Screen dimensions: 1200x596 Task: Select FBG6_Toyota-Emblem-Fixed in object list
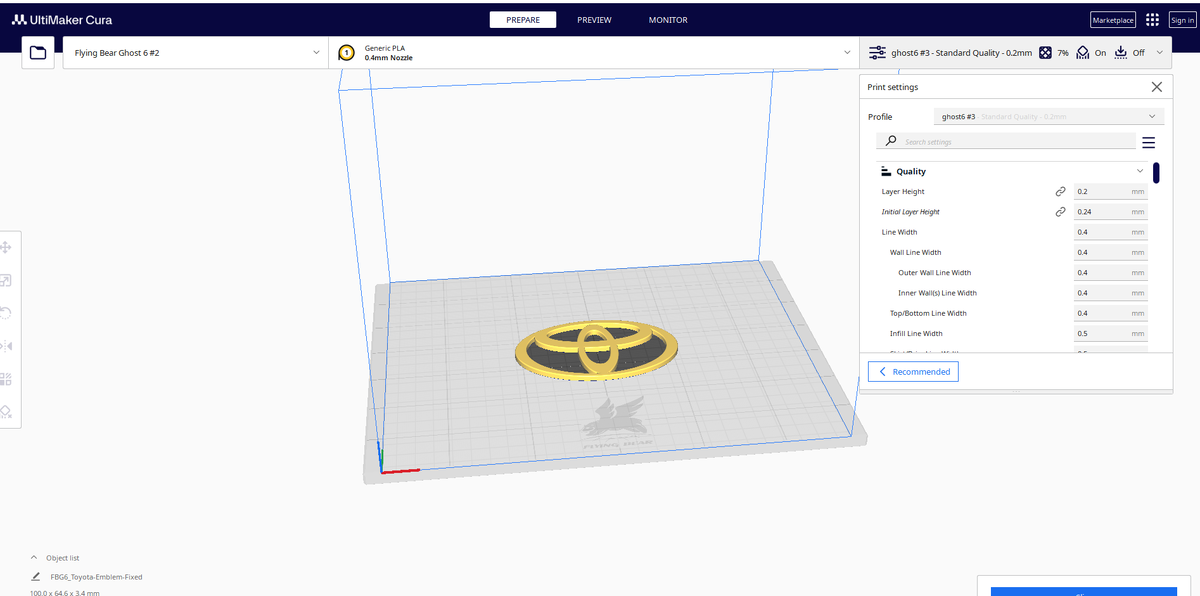pos(96,577)
